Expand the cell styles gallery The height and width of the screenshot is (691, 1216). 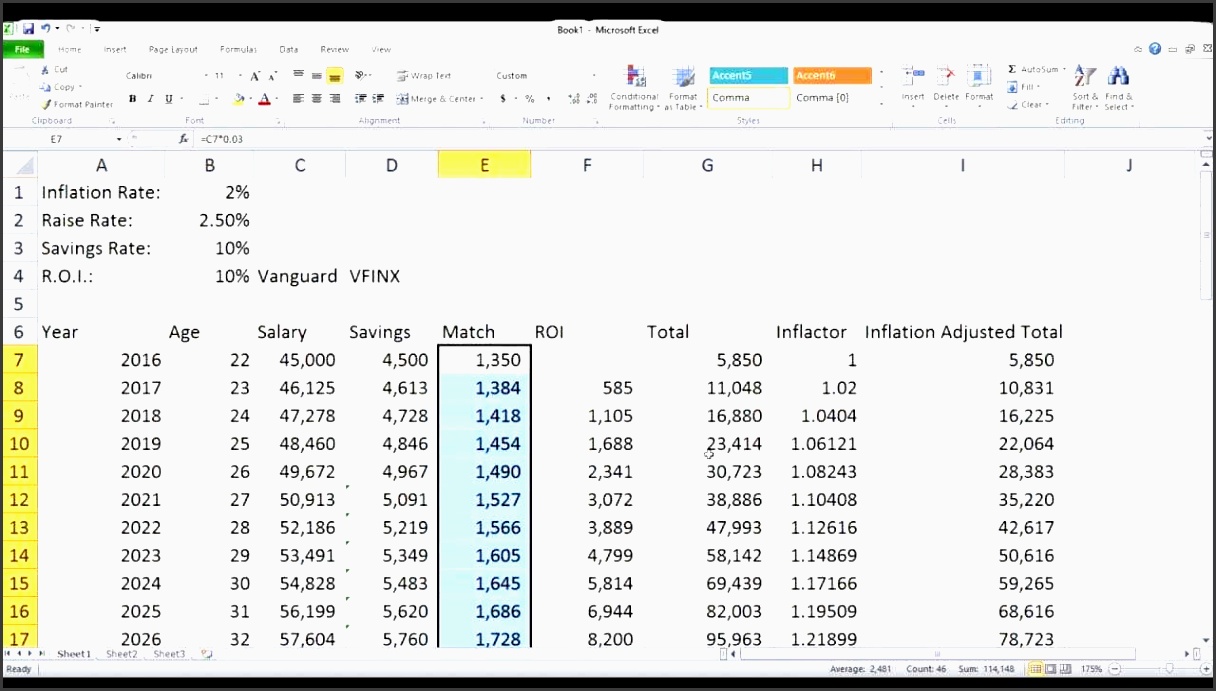[x=881, y=104]
